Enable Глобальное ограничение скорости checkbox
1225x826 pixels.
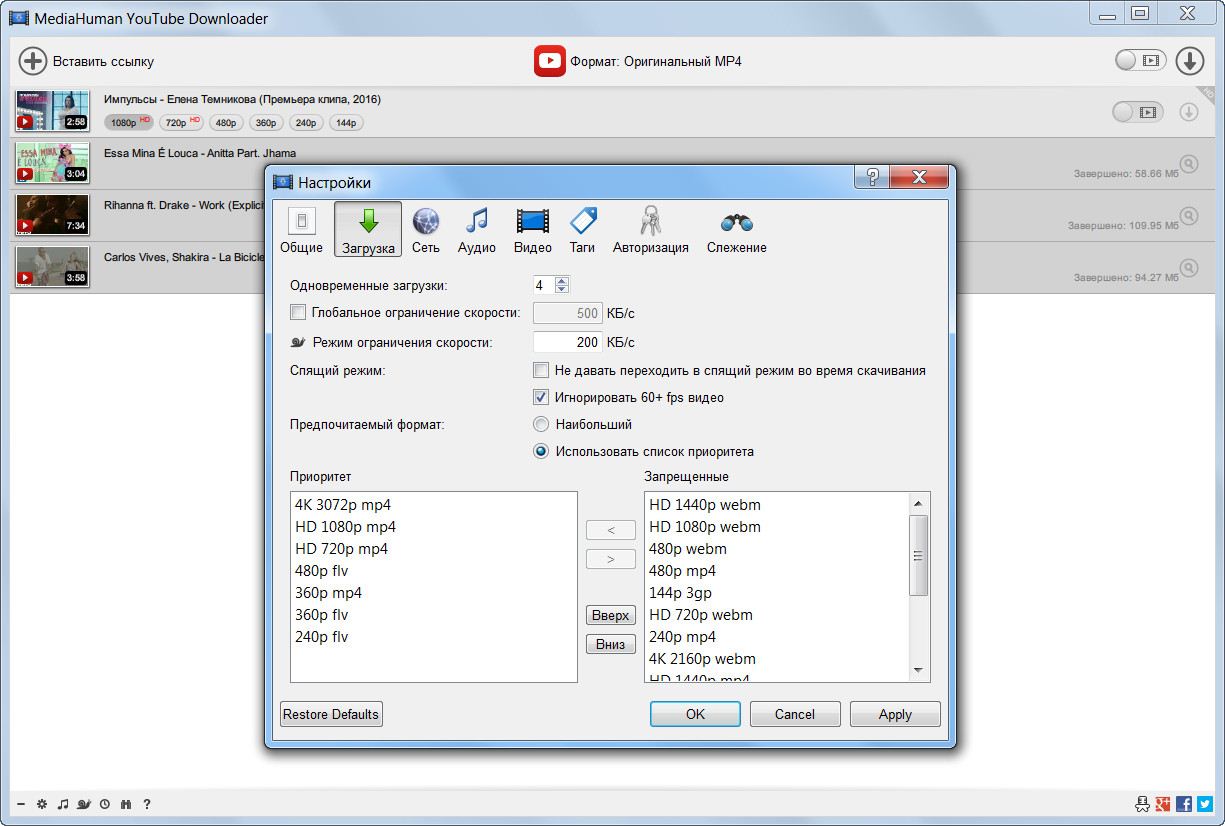pyautogui.click(x=298, y=313)
